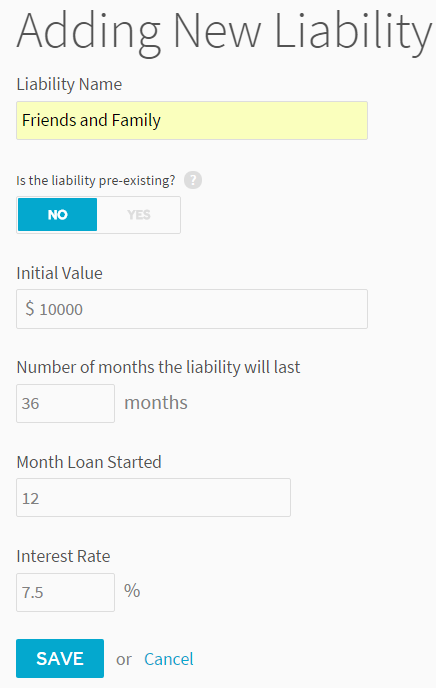Click into the Liability Name field
The width and height of the screenshot is (436, 688).
[x=192, y=121]
